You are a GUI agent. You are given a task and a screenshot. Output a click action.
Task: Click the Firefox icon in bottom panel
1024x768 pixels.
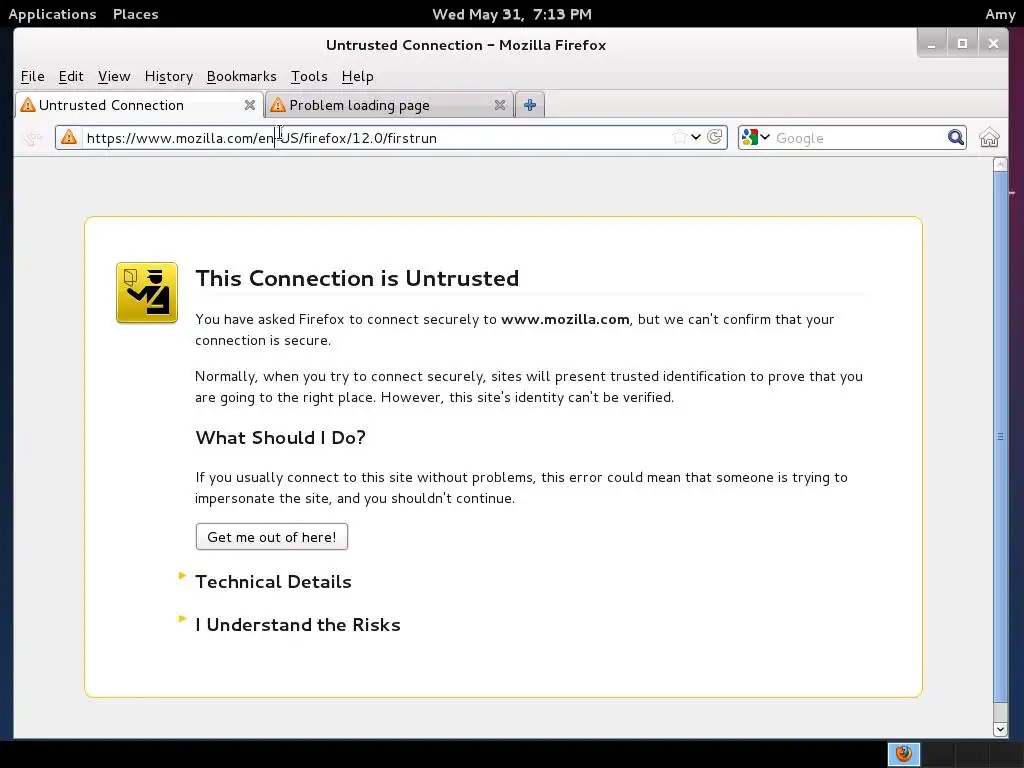point(904,754)
